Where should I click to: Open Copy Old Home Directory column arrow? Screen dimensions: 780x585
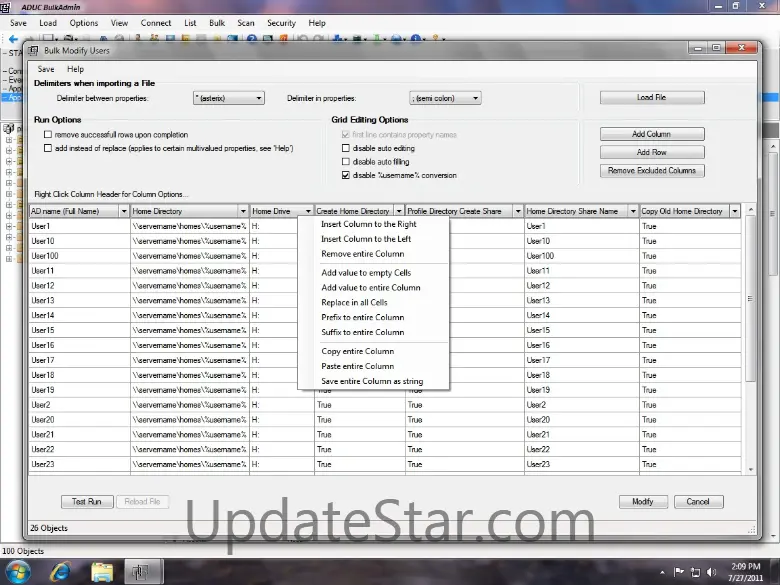[x=735, y=211]
